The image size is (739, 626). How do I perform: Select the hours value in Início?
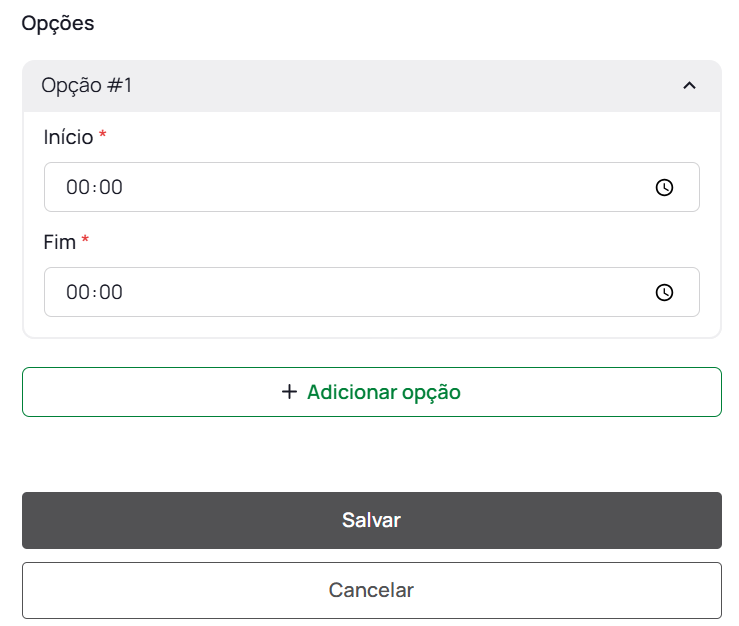77,188
